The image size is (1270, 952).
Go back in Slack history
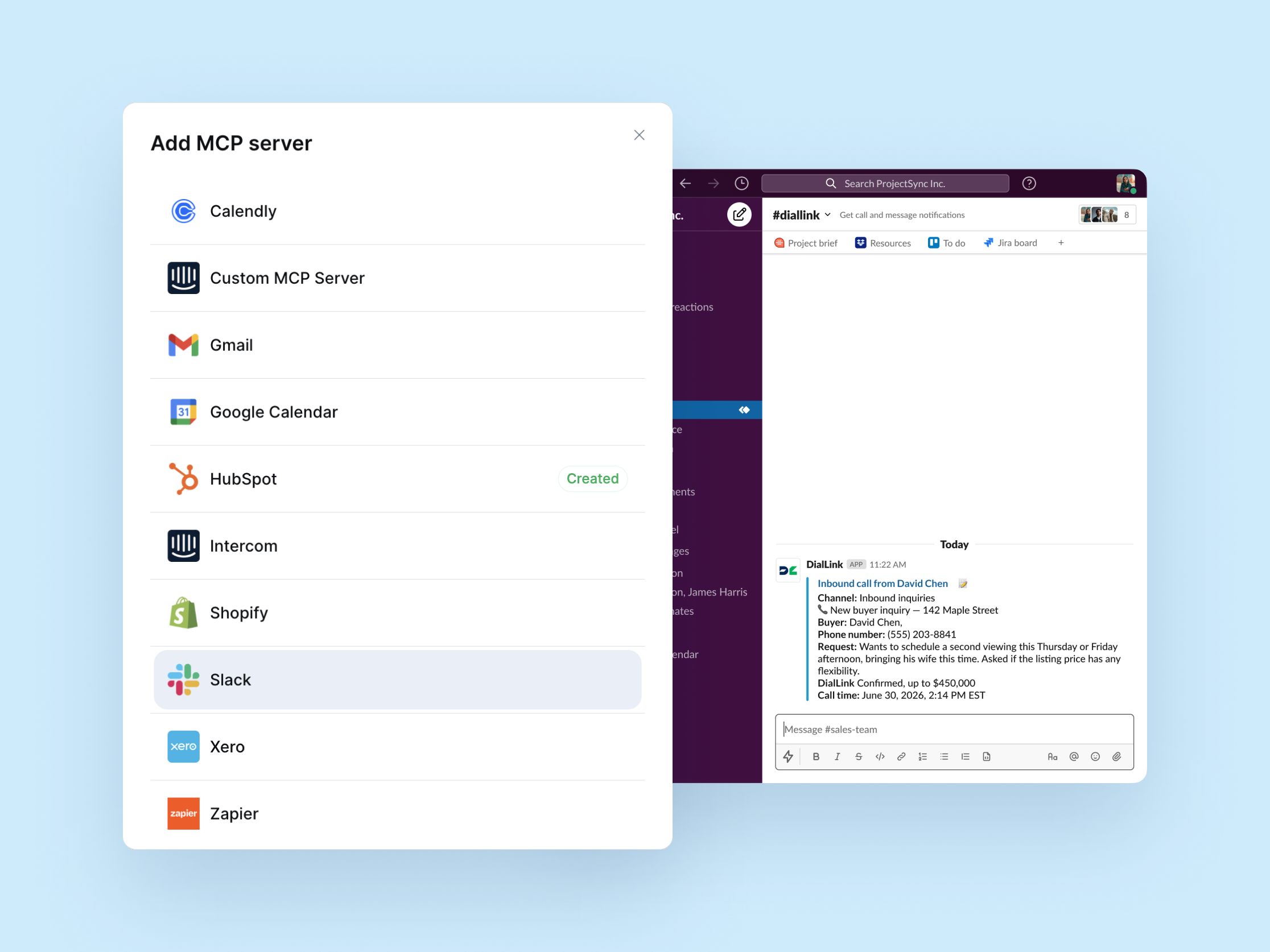[686, 184]
